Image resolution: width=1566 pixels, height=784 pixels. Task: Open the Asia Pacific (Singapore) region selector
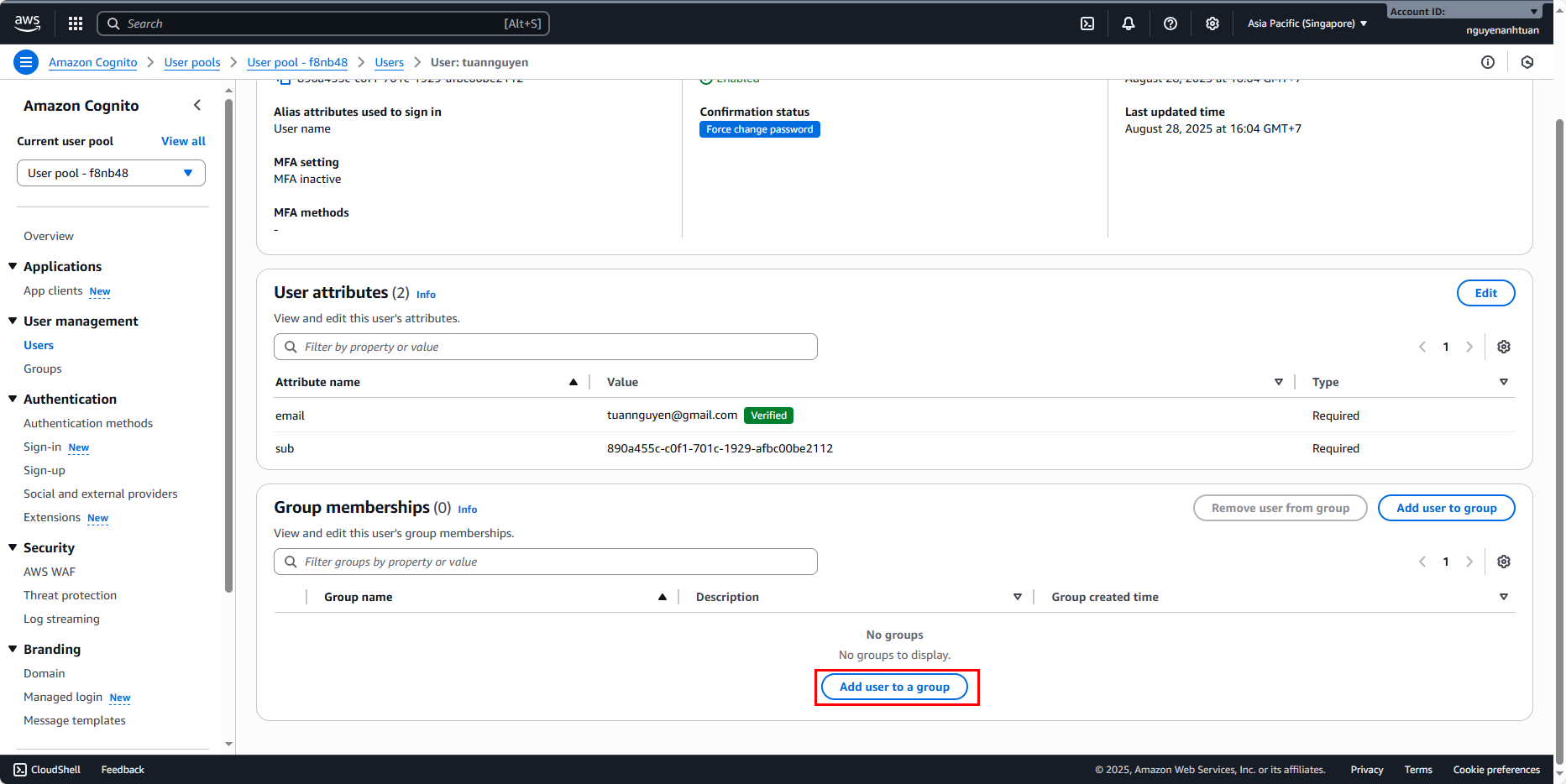(x=1307, y=24)
